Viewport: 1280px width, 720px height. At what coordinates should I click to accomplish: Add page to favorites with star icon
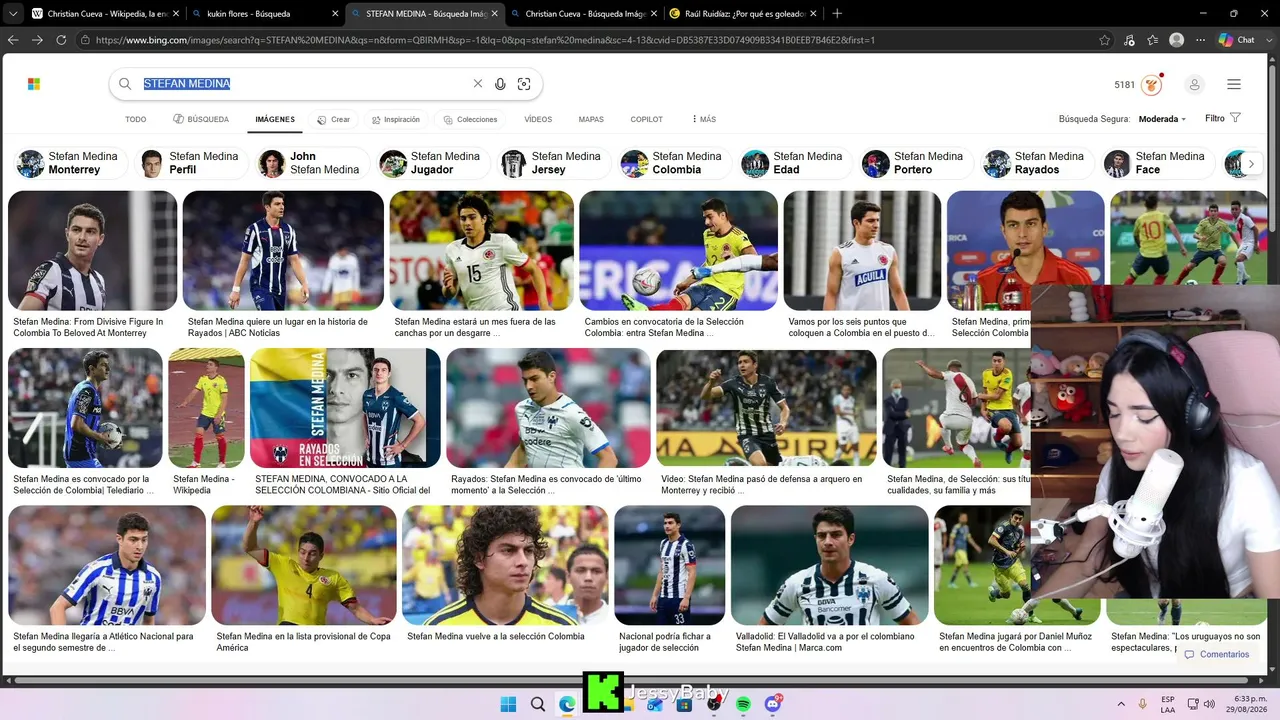(1104, 40)
